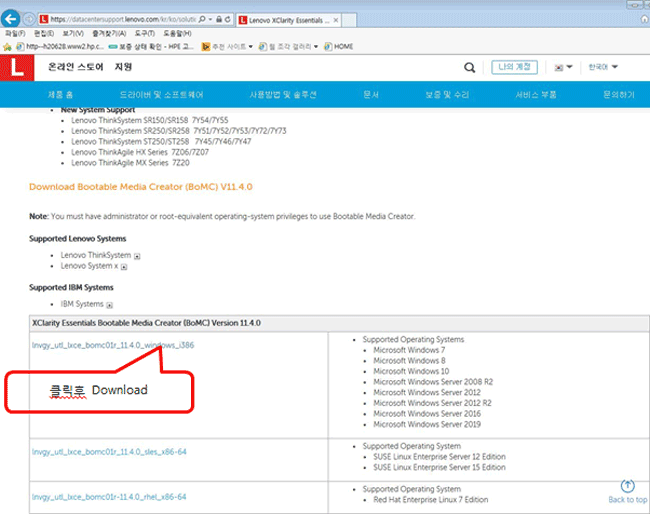The image size is (650, 514).
Task: Open a new blank browser tab
Action: click(349, 20)
